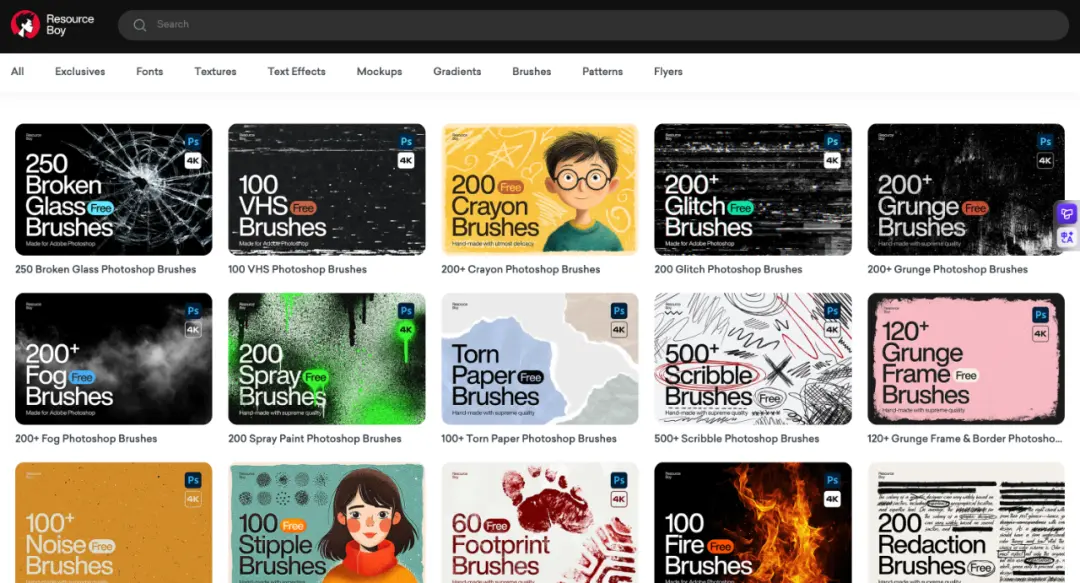This screenshot has width=1080, height=583.
Task: Click the Resource Boy logo
Action: click(52, 25)
